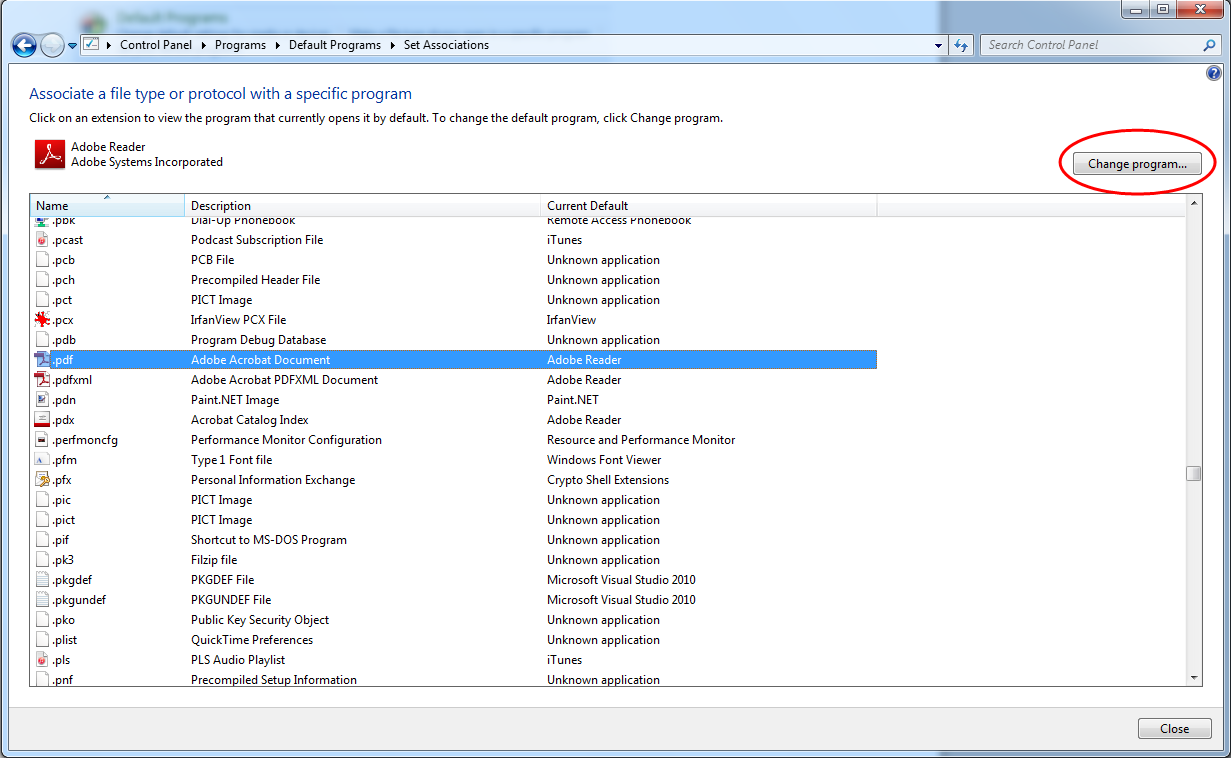Select the "Windows Font Viewer" entry
Screen dimensions: 1231x758
click(604, 460)
